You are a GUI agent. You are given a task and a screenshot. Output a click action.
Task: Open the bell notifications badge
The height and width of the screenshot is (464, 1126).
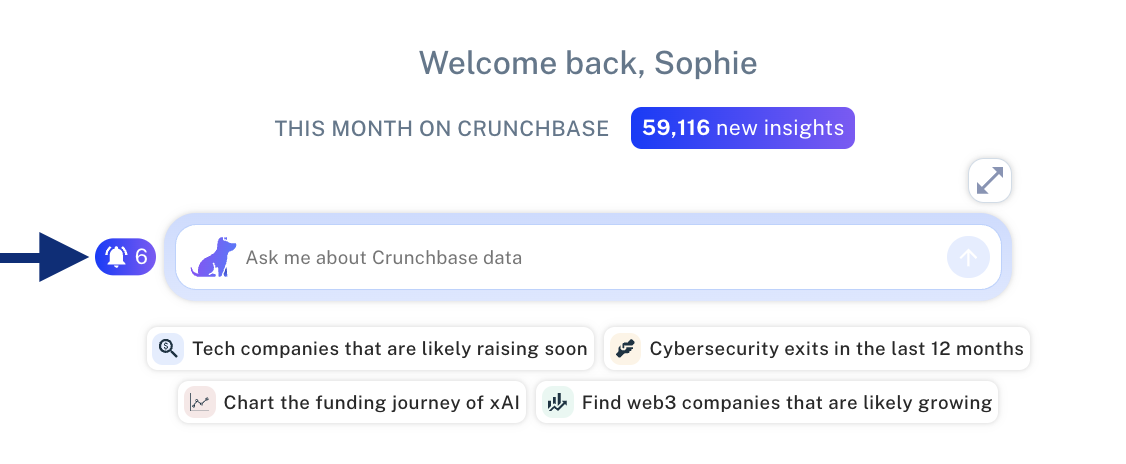click(126, 256)
